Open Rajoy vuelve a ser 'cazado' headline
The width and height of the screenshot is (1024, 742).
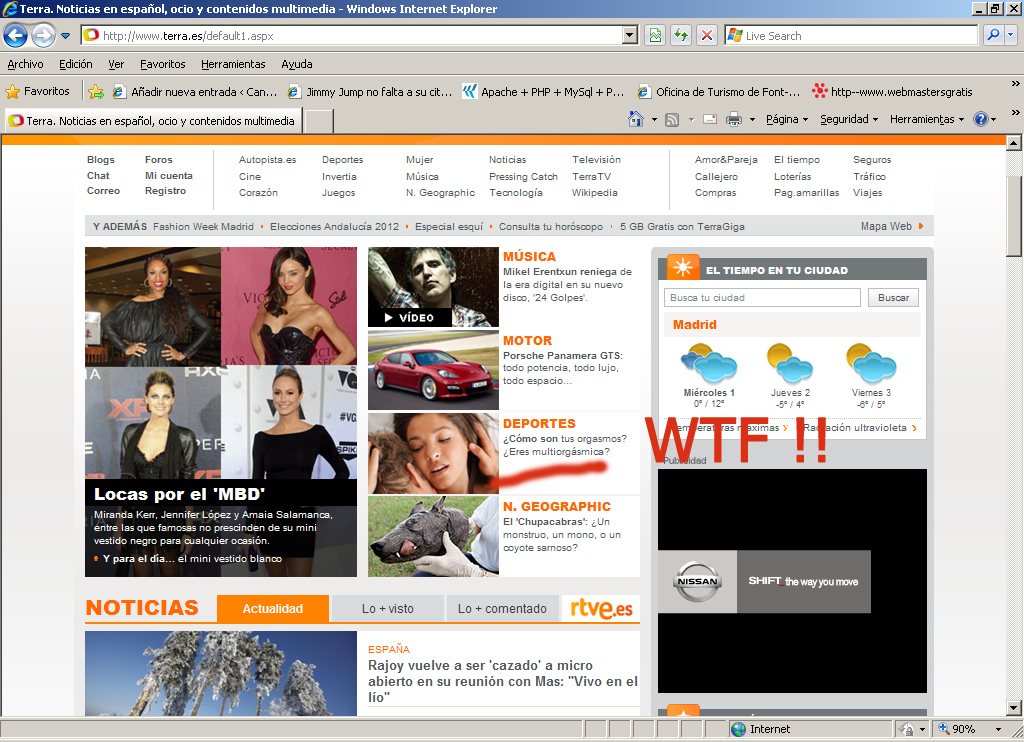click(503, 681)
